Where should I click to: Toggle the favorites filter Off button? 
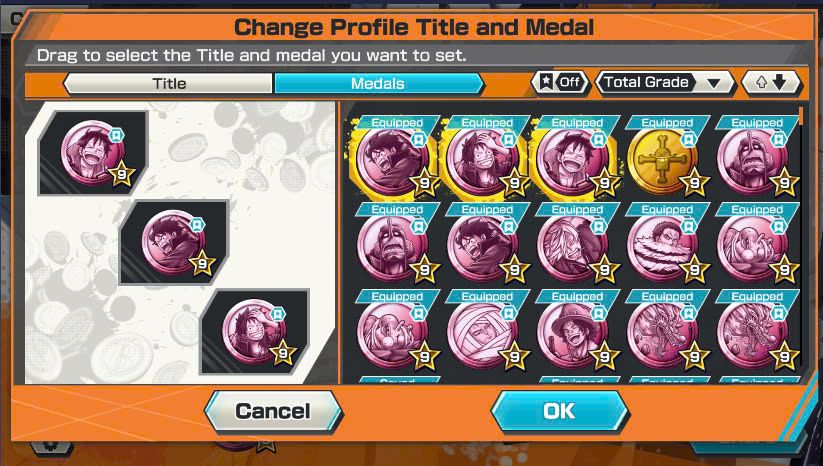[x=560, y=82]
